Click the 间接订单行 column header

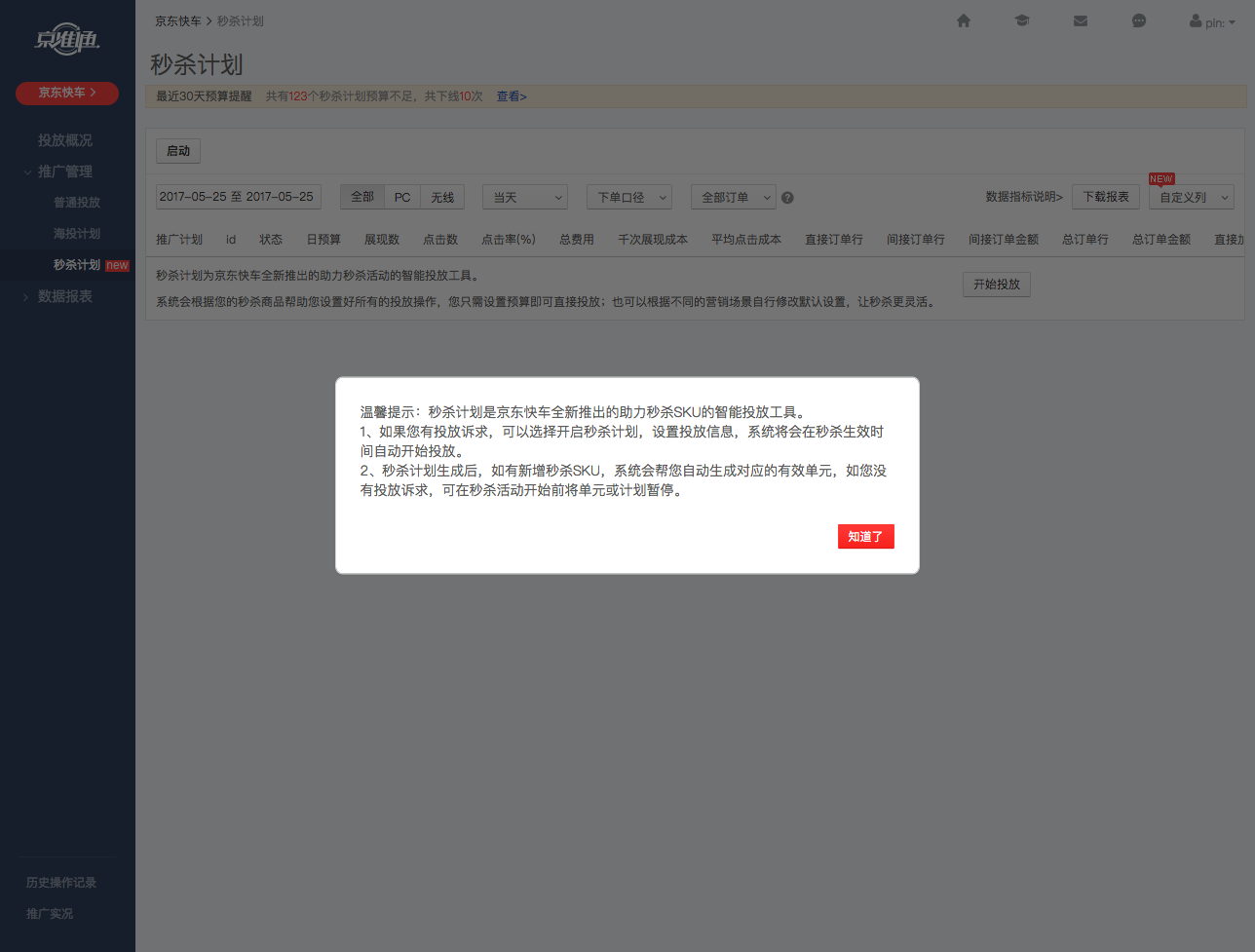[916, 240]
